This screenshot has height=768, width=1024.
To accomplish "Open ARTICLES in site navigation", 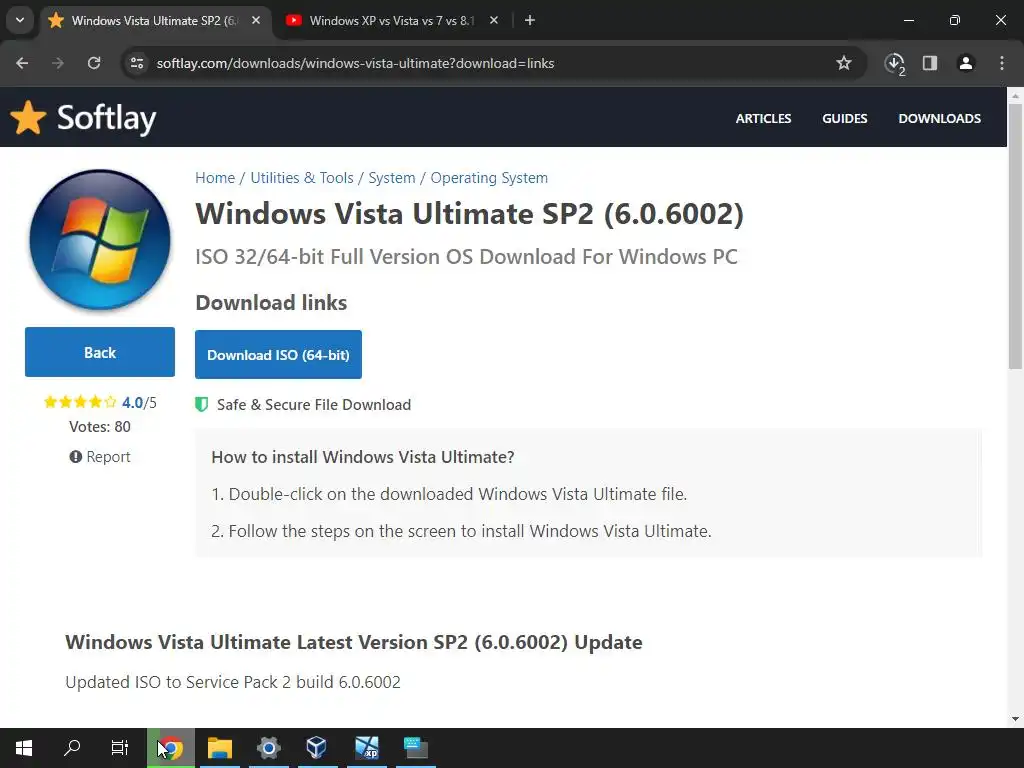I will click(763, 119).
